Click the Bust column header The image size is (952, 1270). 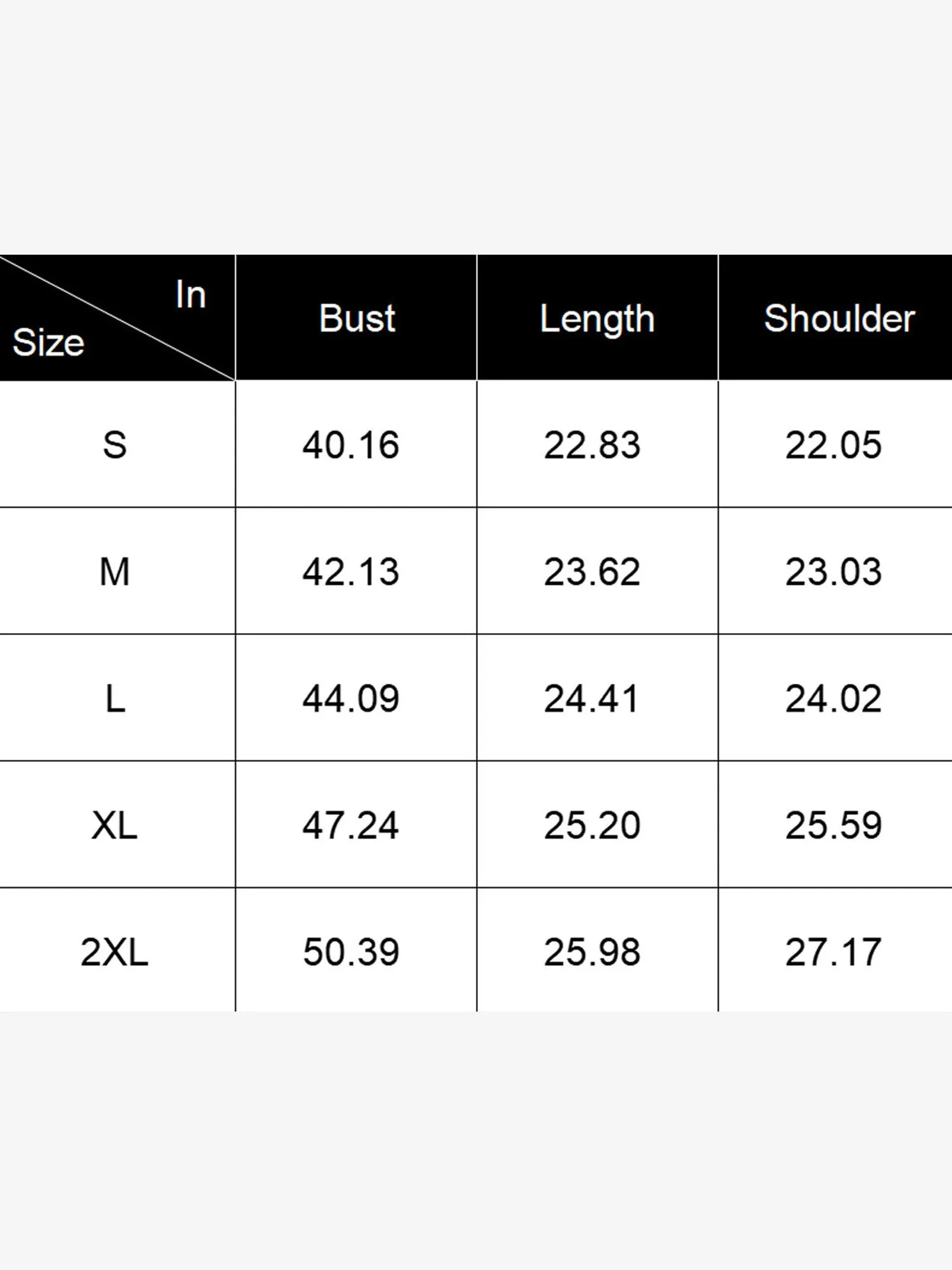click(357, 318)
